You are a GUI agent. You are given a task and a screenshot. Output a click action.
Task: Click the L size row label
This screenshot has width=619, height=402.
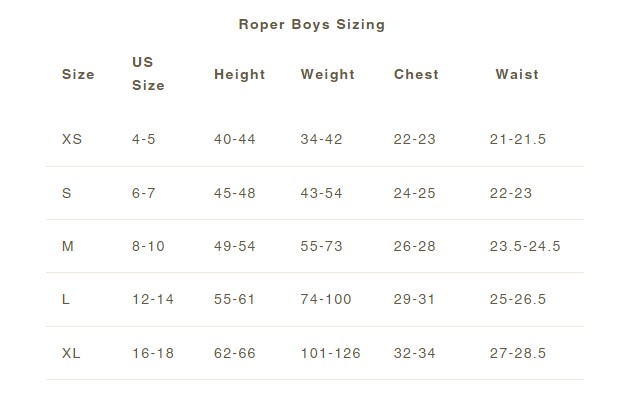[x=66, y=299]
